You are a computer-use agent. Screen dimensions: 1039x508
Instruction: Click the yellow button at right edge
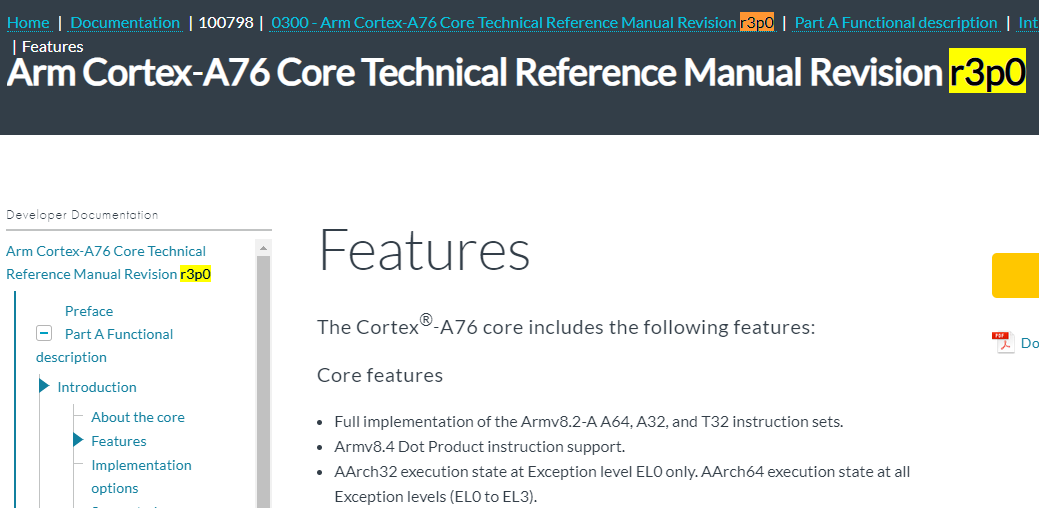(x=1015, y=275)
